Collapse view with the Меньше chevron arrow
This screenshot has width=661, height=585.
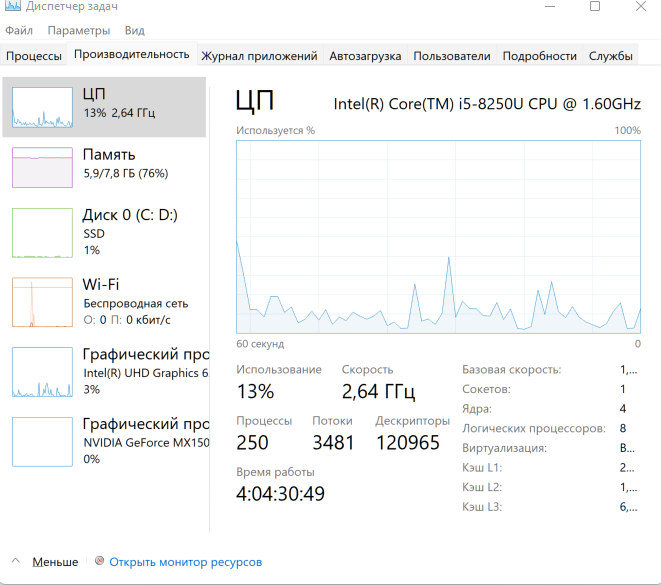[x=16, y=561]
